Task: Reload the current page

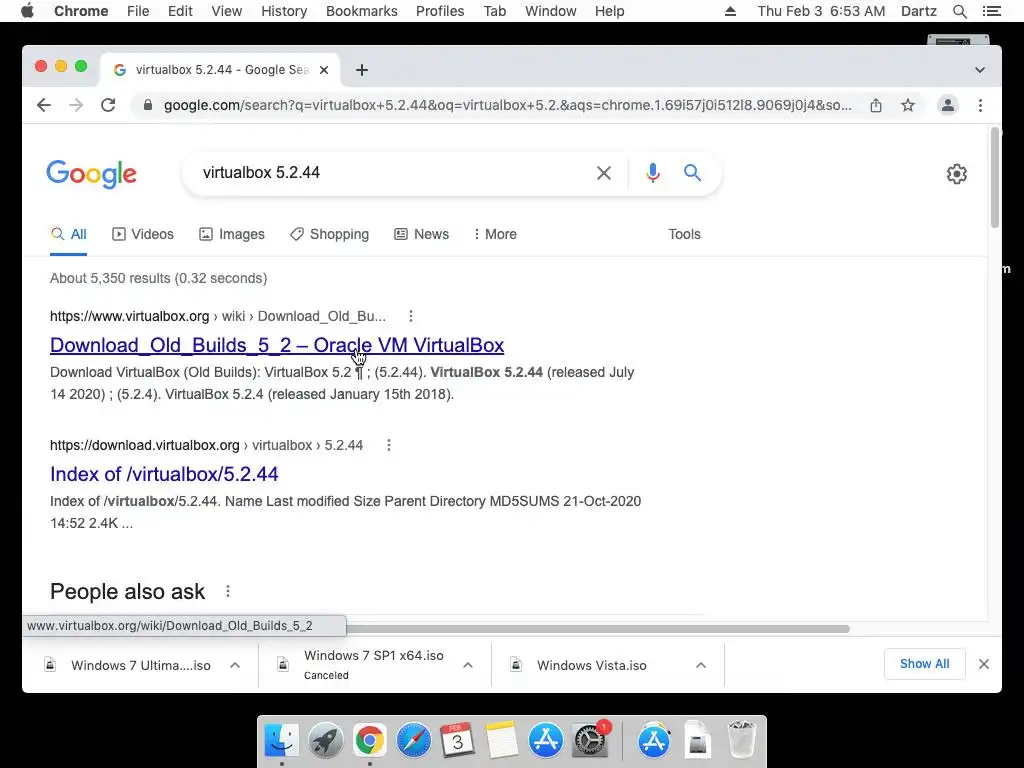Action: pos(108,105)
